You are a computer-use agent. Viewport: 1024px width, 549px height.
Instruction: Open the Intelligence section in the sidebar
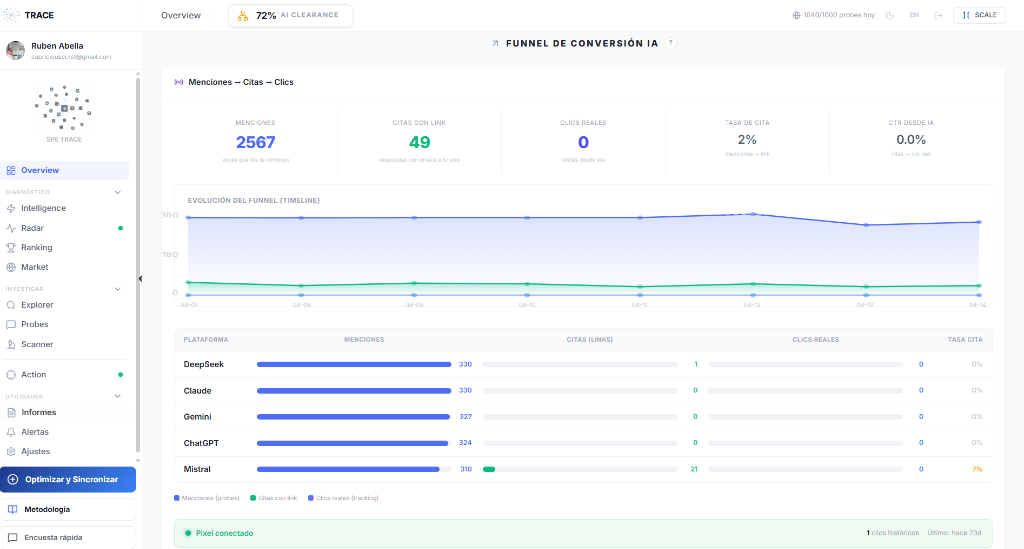[43, 208]
